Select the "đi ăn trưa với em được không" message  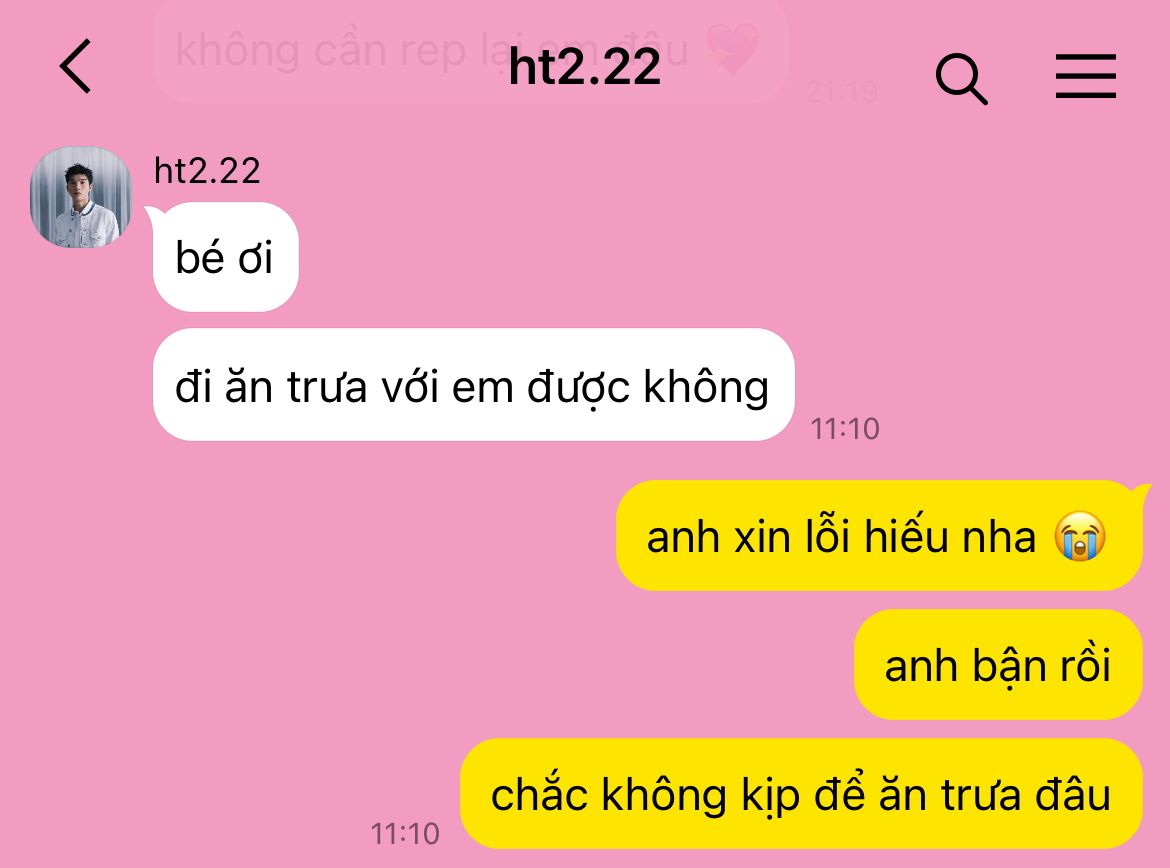(x=473, y=385)
